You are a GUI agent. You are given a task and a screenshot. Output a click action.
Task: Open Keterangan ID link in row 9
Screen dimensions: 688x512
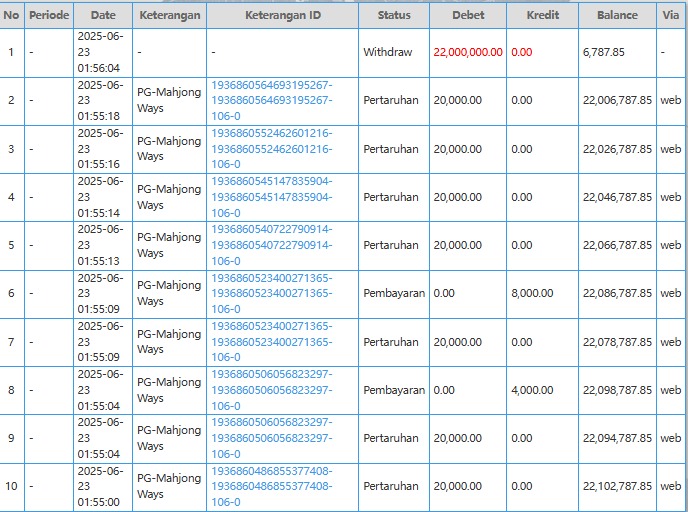(x=272, y=438)
